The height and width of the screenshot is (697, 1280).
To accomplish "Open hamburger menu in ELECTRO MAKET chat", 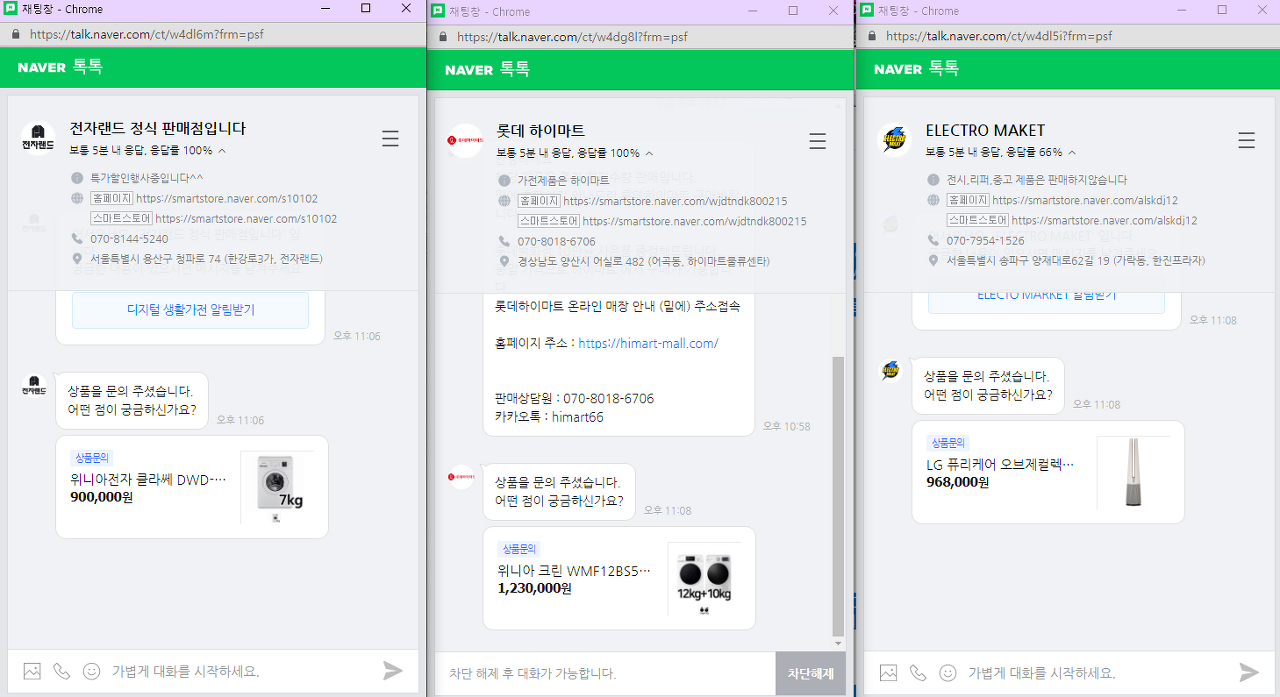I will pyautogui.click(x=1247, y=140).
